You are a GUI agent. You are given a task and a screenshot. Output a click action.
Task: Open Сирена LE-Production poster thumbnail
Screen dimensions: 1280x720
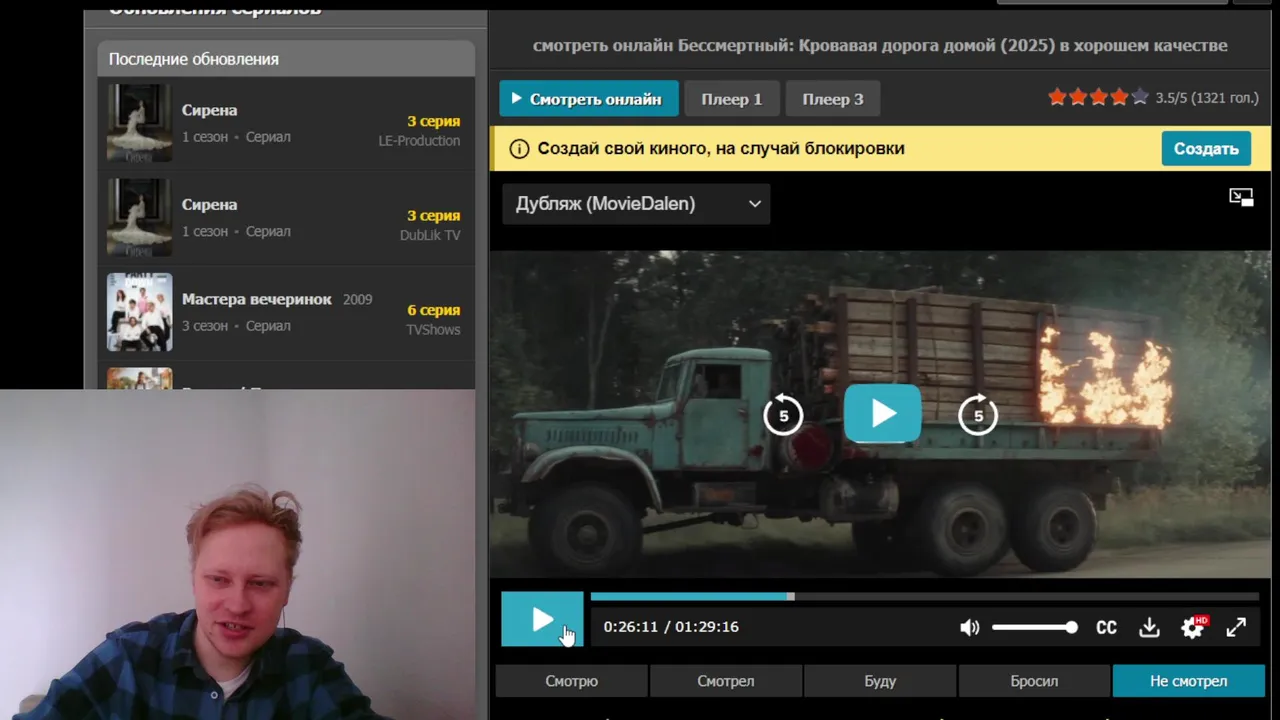(x=140, y=123)
